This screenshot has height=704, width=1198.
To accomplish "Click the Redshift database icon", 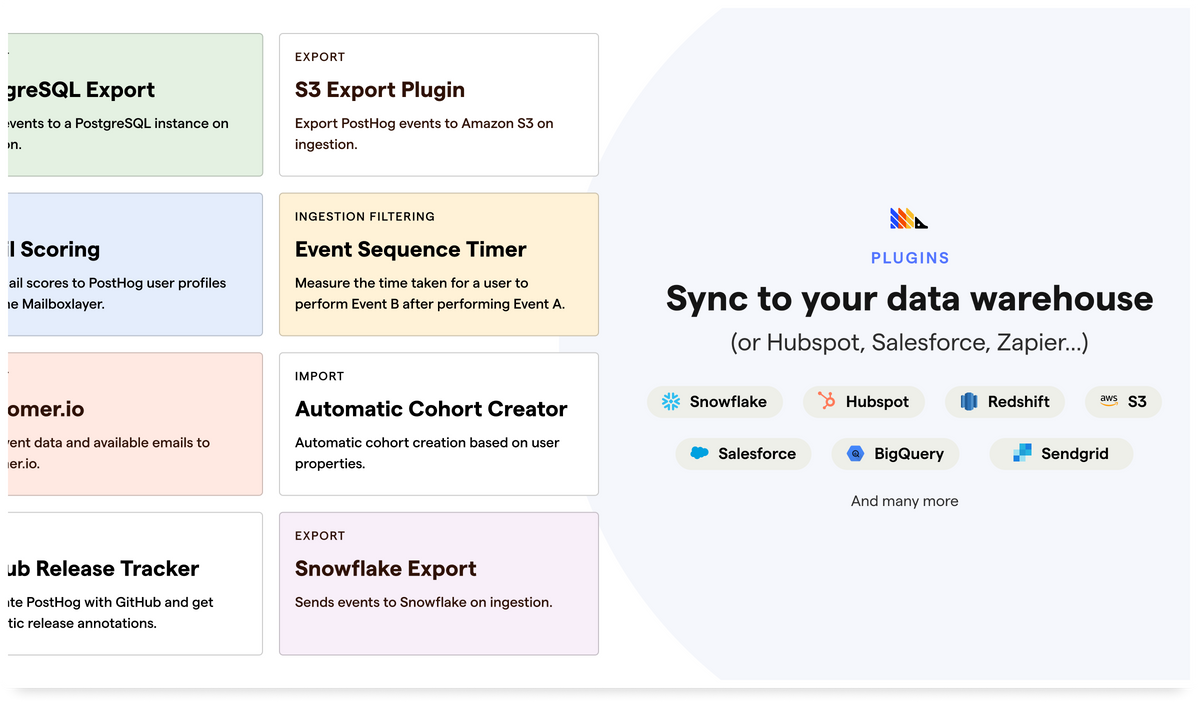I will (x=970, y=402).
